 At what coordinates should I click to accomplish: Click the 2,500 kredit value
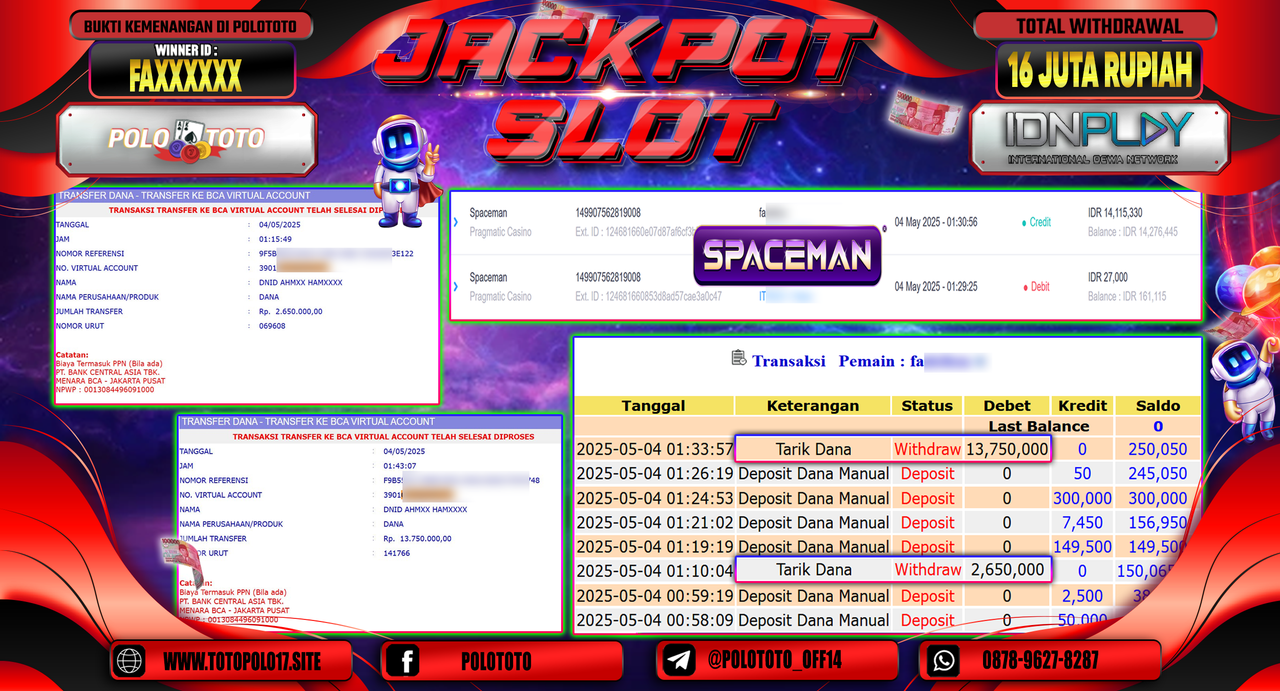pyautogui.click(x=1083, y=595)
